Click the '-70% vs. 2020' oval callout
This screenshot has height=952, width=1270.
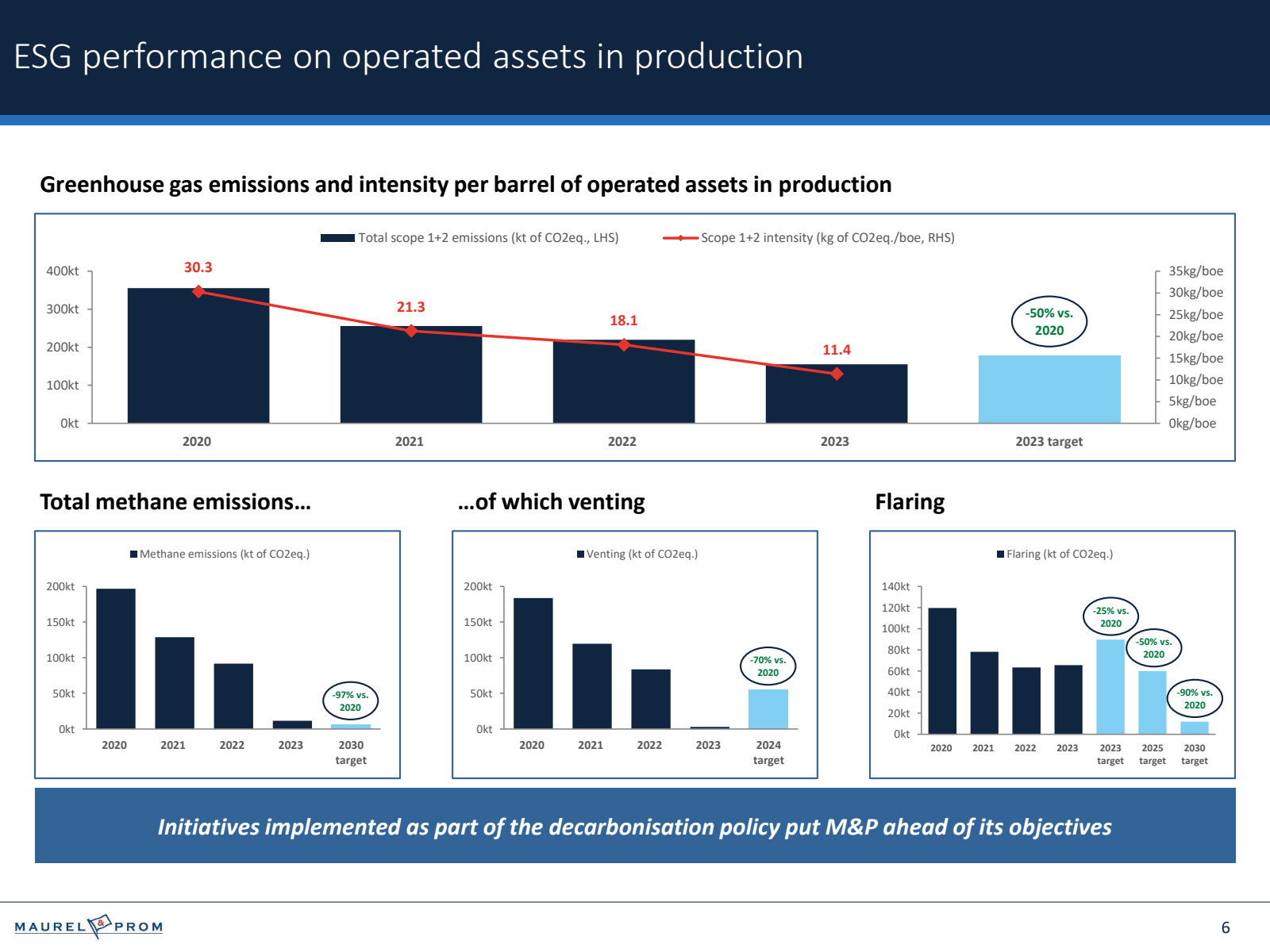(768, 666)
